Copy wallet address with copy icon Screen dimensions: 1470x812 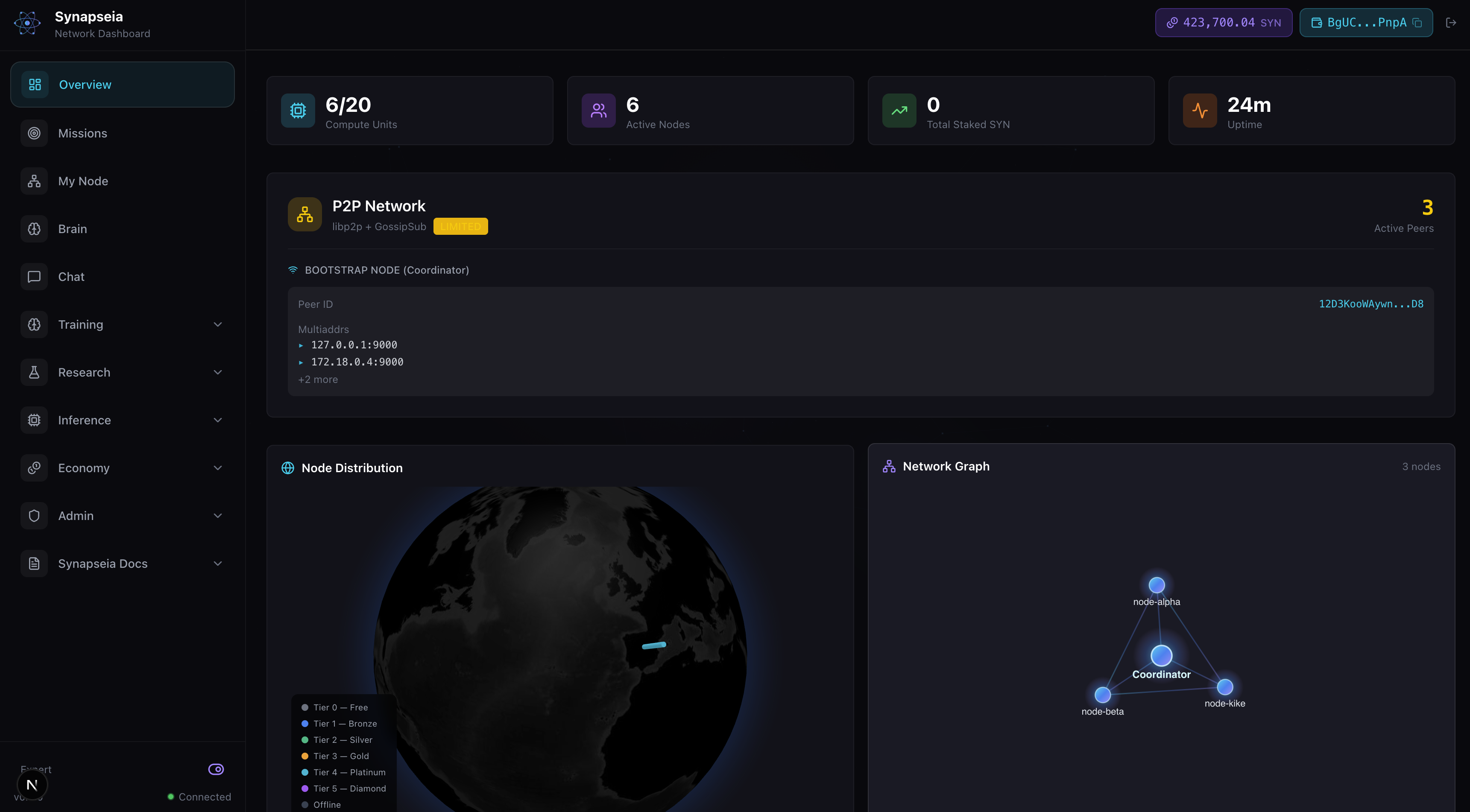pyautogui.click(x=1417, y=23)
